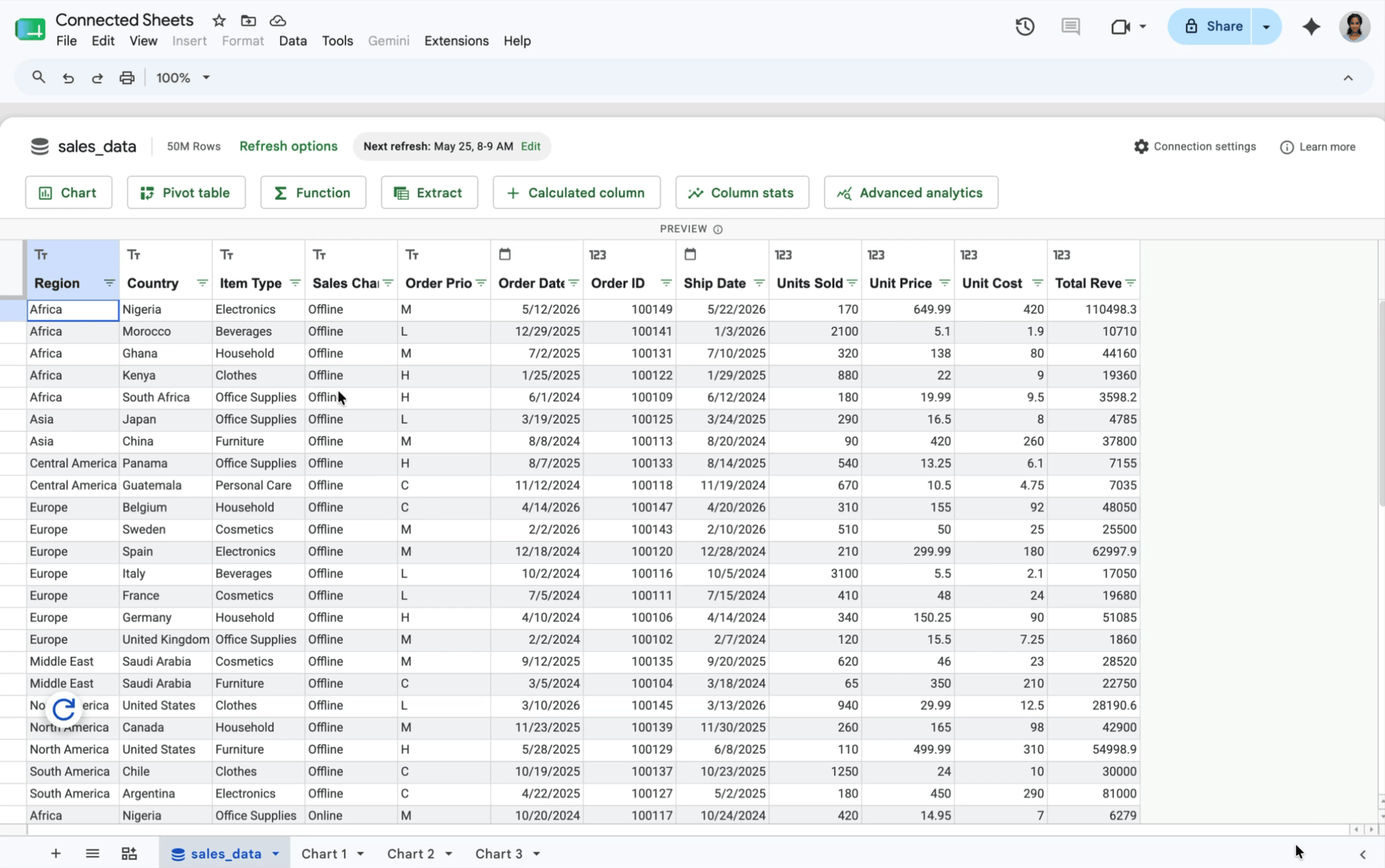Select the cell with Order ID 100149
The image size is (1385, 868).
coord(629,309)
